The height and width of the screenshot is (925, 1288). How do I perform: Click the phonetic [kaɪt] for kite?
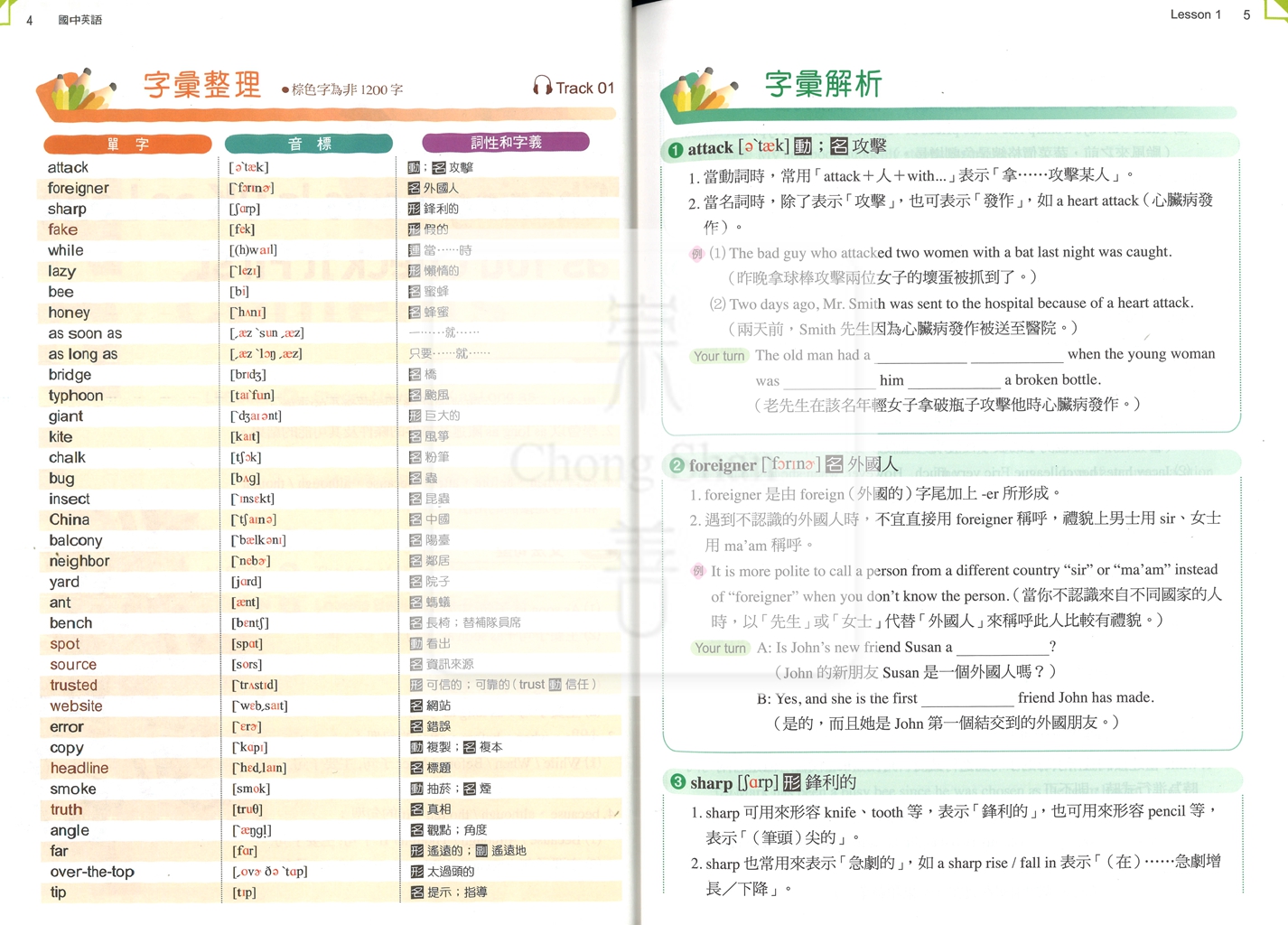point(245,437)
